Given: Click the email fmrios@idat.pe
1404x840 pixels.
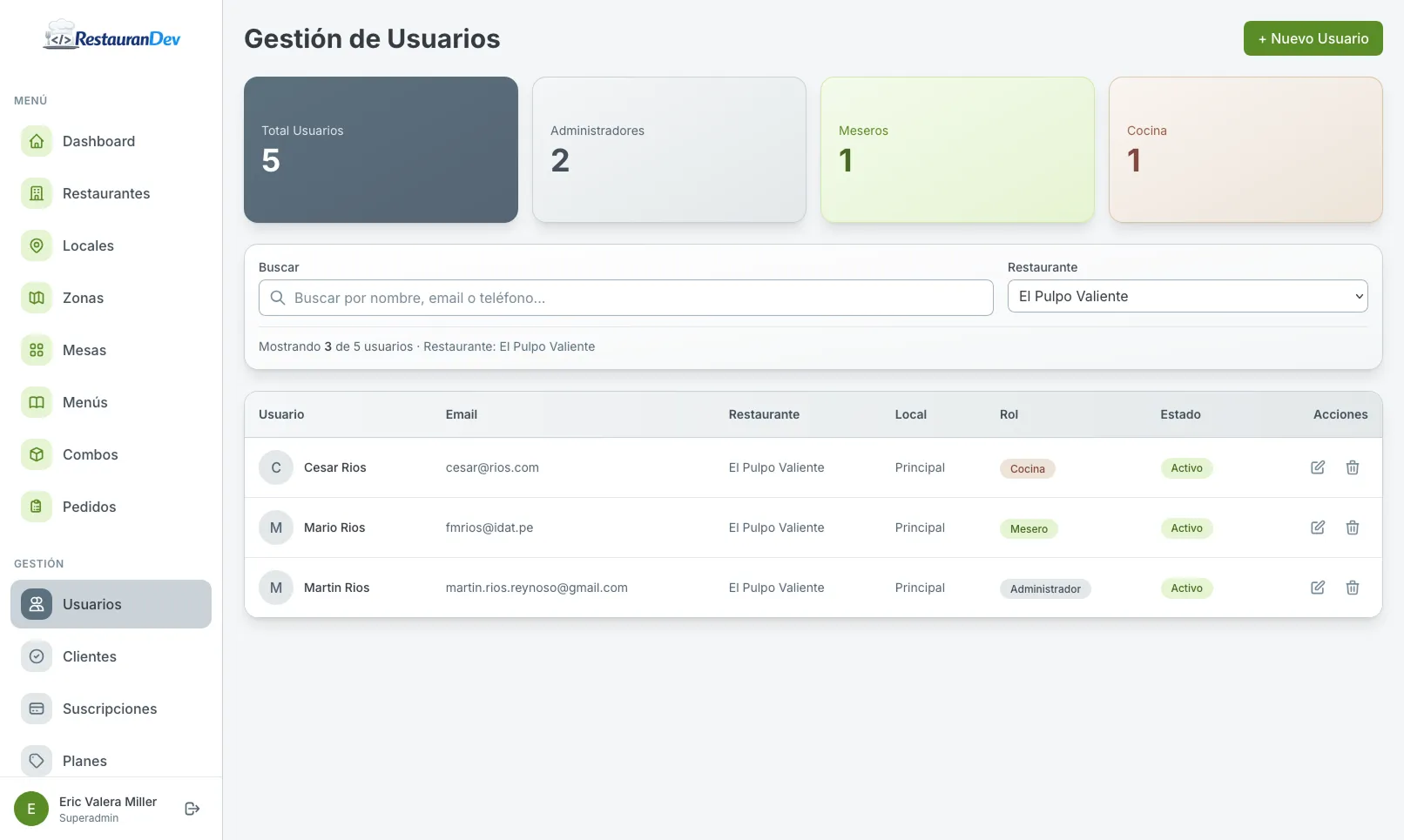Looking at the screenshot, I should pos(489,528).
